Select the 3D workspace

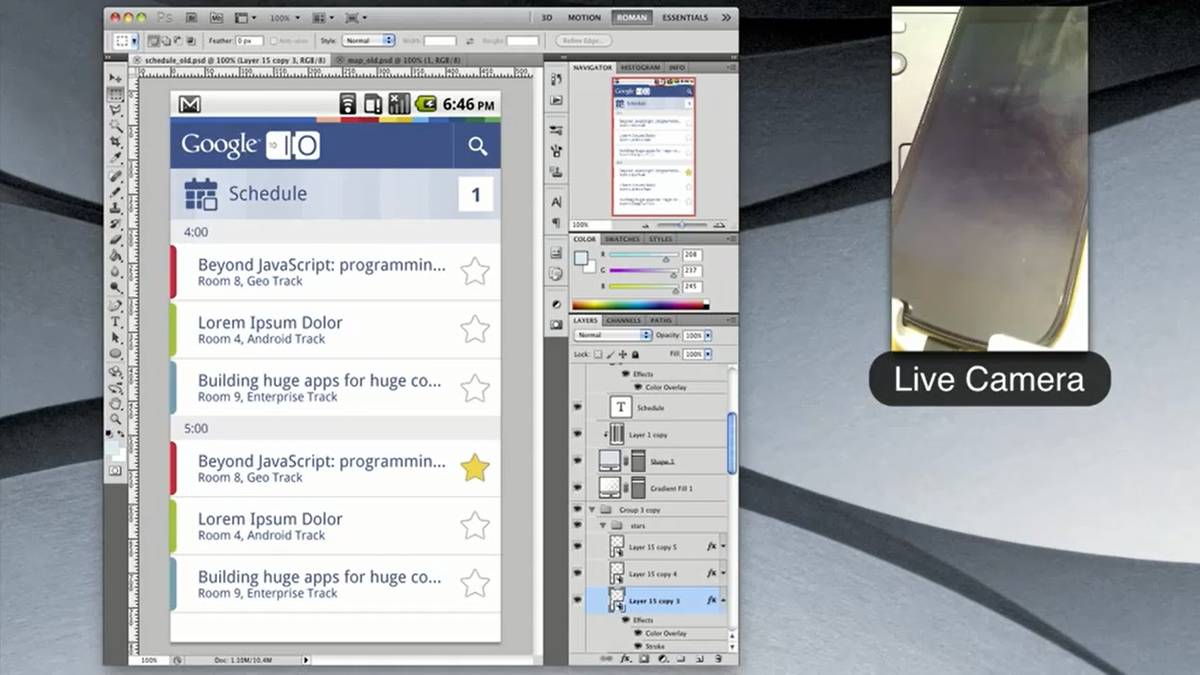point(547,17)
